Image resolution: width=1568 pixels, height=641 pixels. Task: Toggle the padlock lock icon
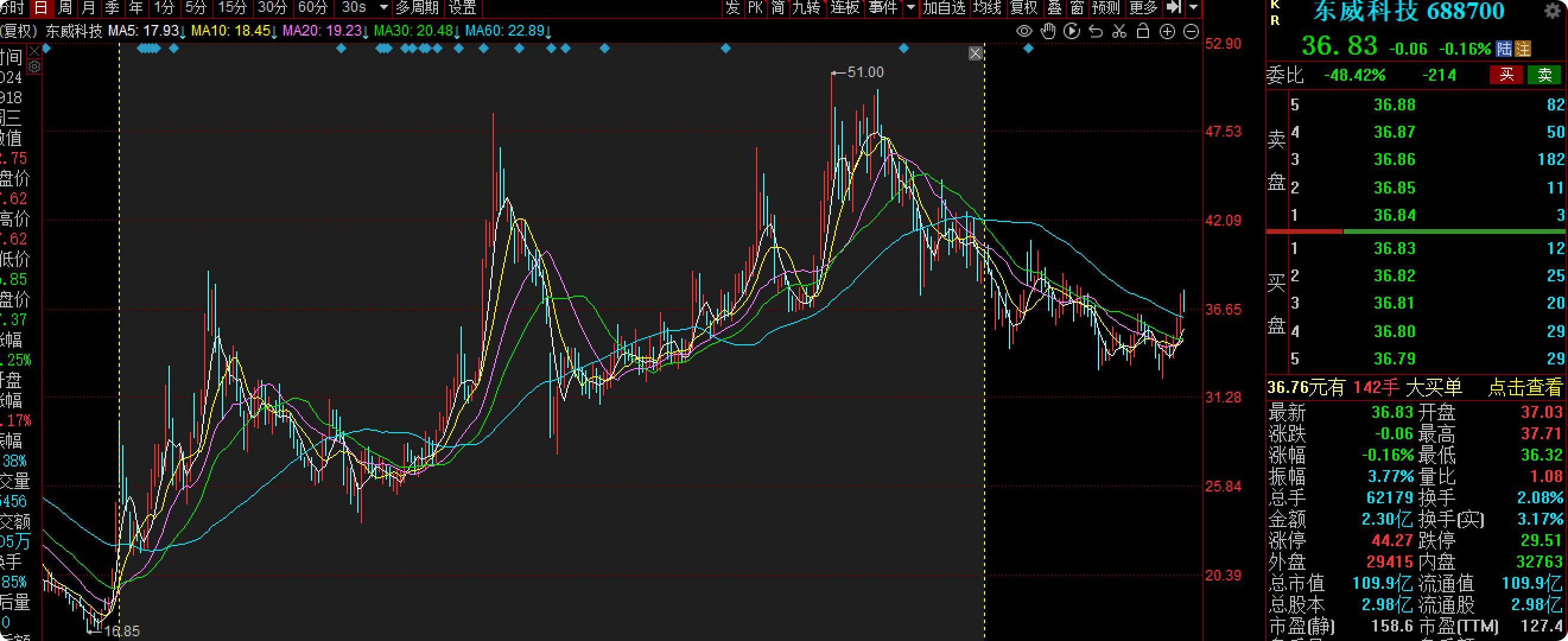1143,31
